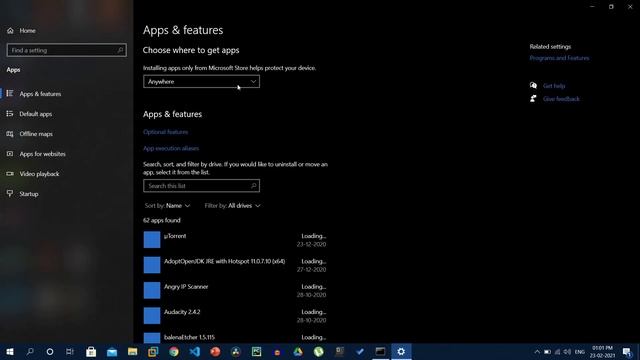Open the Anywhere app source dropdown
640x360 pixels.
(x=201, y=82)
